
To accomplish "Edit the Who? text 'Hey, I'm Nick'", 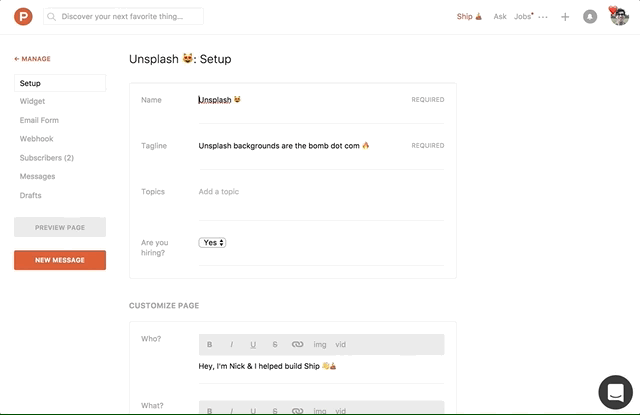I will coord(267,366).
